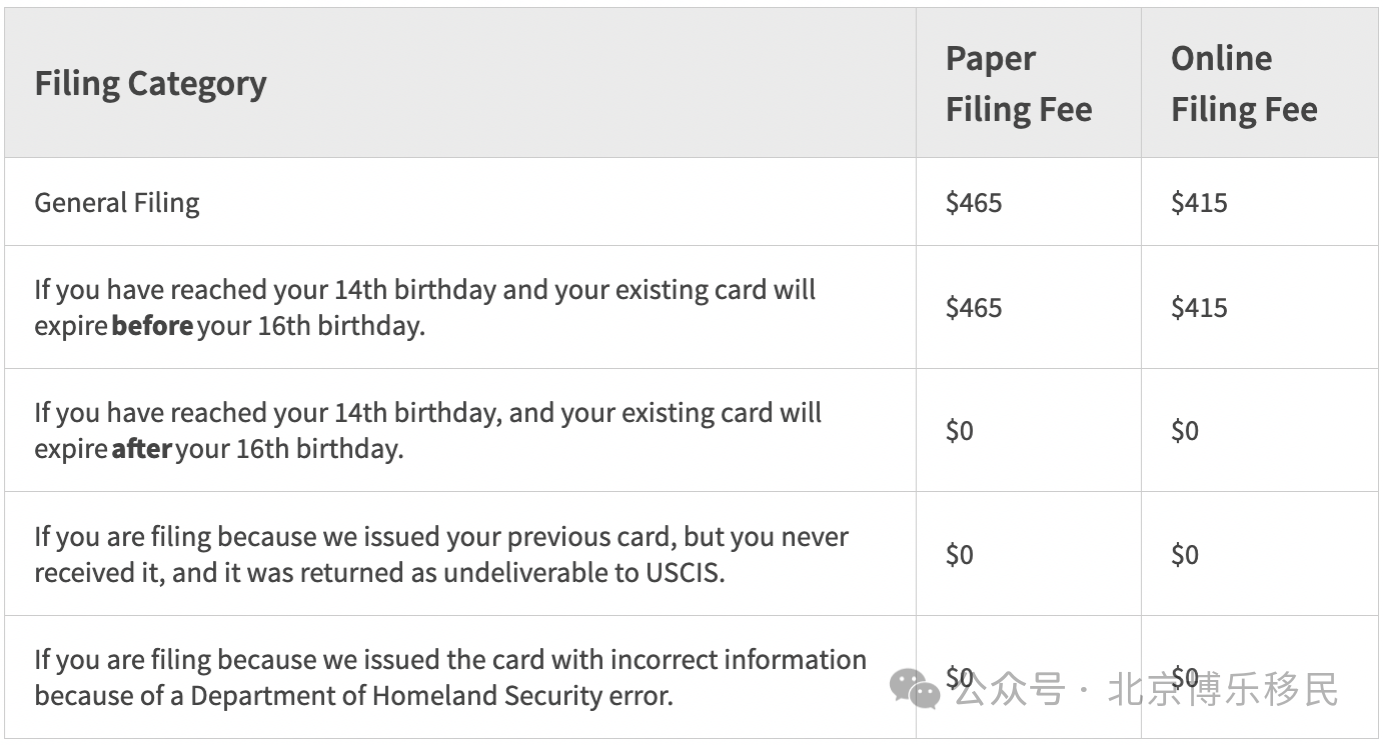Click $0 paper fee for undeliverable card row
The height and width of the screenshot is (745, 1383).
coord(960,554)
